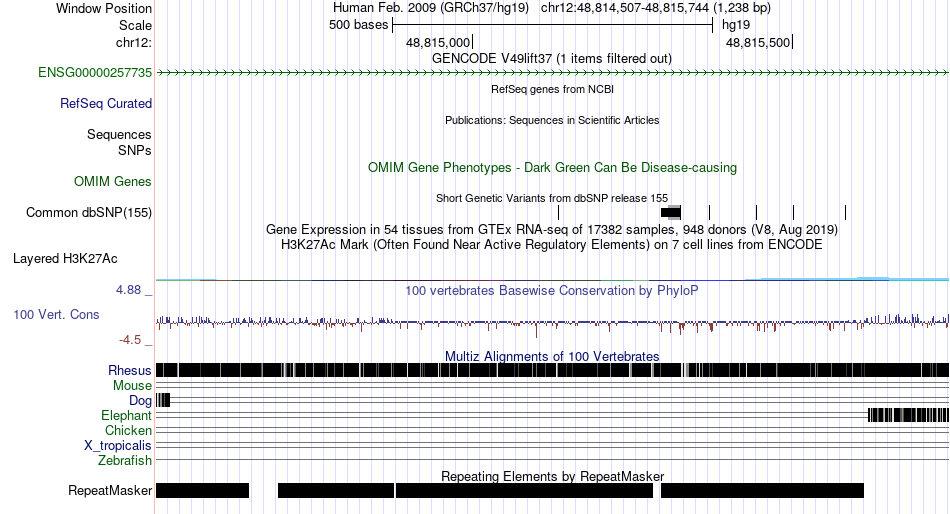Click the hg19 label next to scale bar
The height and width of the screenshot is (514, 950).
(736, 25)
